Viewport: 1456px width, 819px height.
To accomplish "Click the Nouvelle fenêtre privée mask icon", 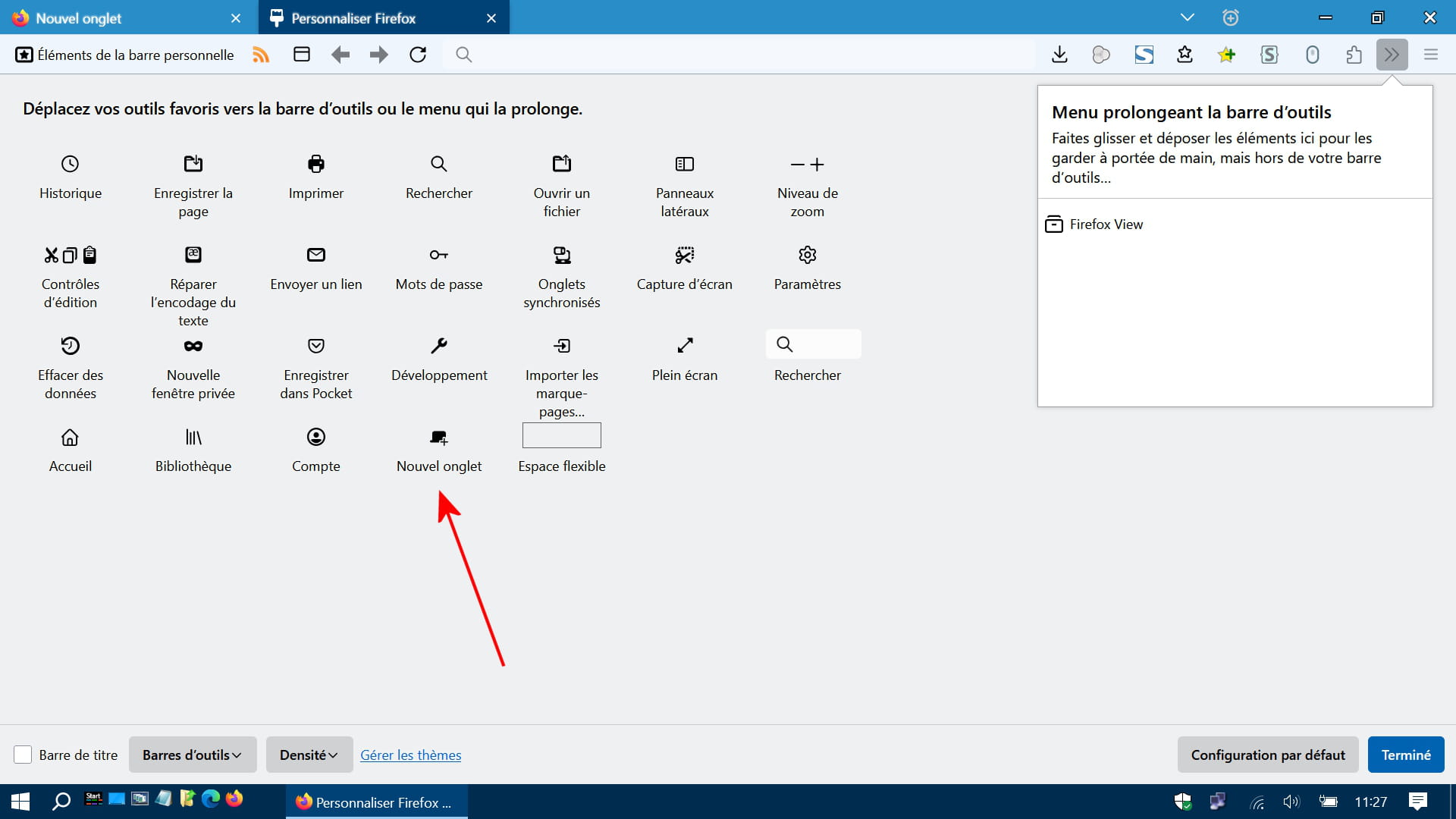I will (193, 346).
